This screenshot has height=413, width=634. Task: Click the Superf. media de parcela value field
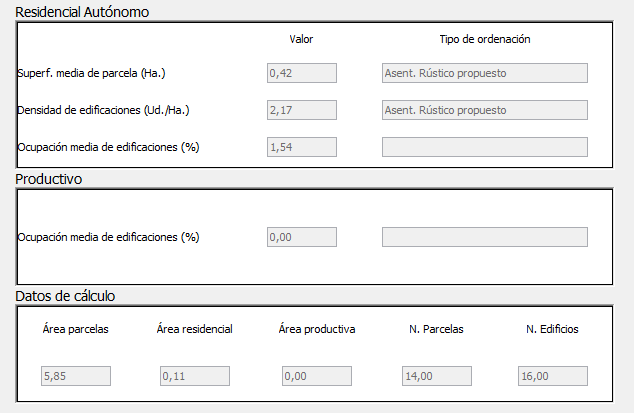[x=302, y=73]
